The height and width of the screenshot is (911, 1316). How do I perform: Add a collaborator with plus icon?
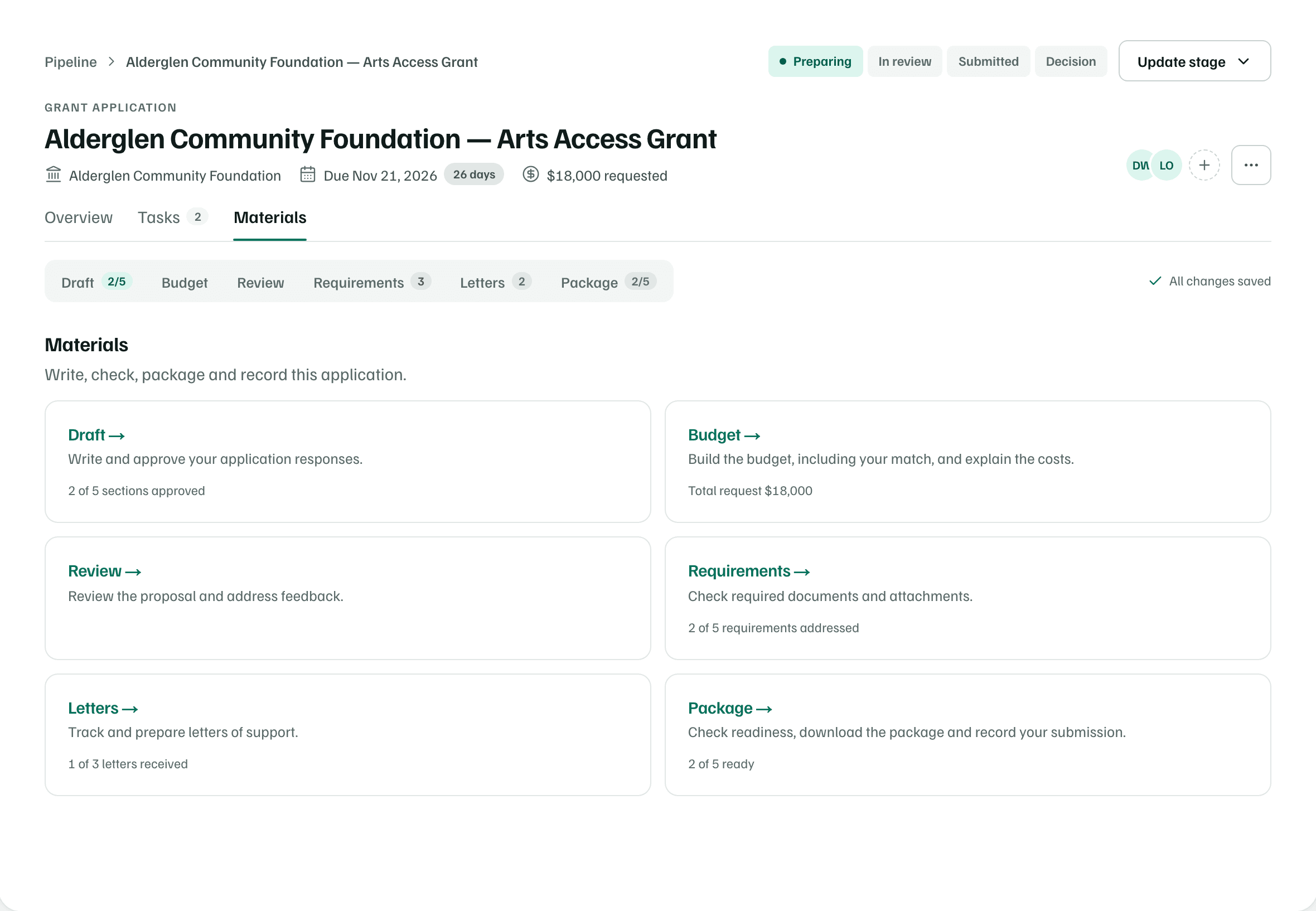[x=1204, y=165]
